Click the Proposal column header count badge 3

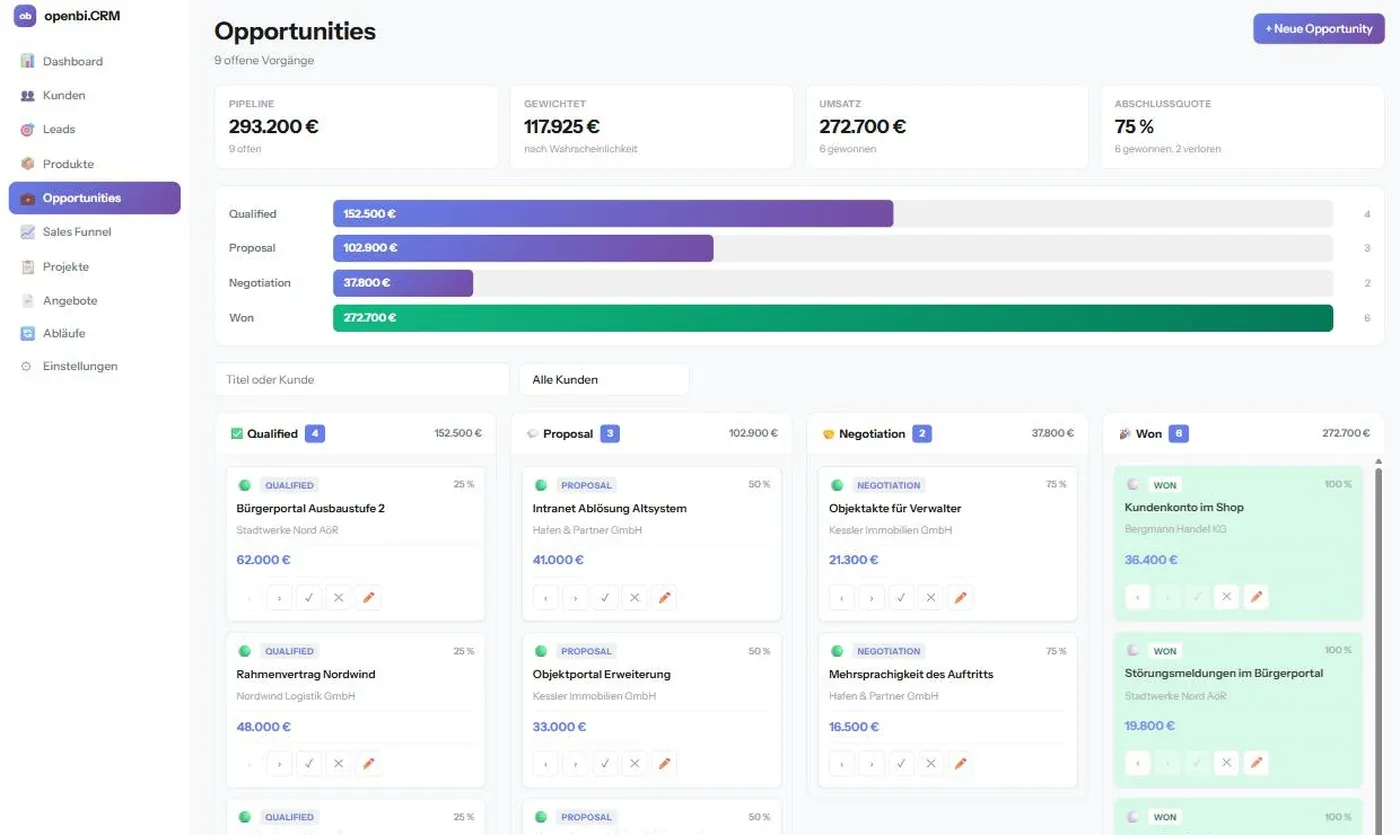coord(610,434)
